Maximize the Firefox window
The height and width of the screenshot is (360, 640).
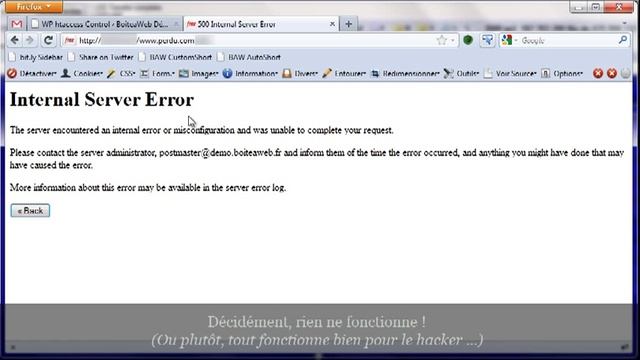pos(596,7)
